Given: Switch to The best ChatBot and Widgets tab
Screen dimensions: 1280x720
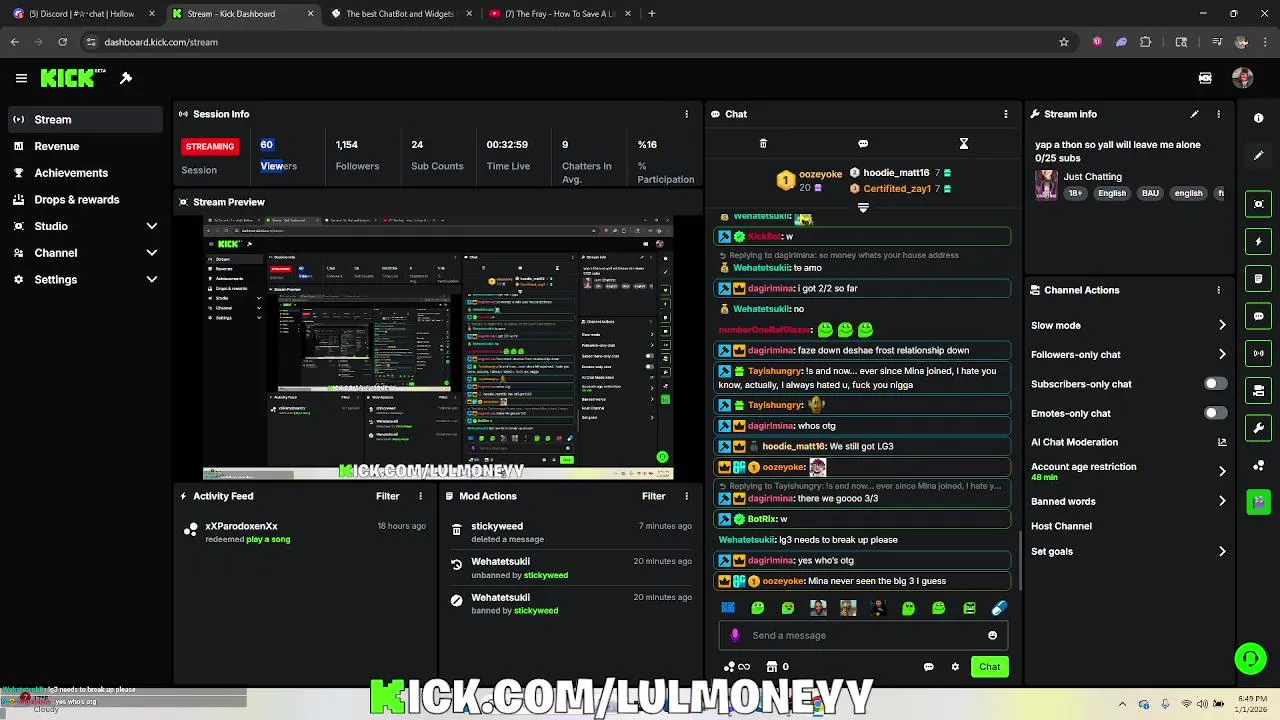Looking at the screenshot, I should tap(400, 14).
